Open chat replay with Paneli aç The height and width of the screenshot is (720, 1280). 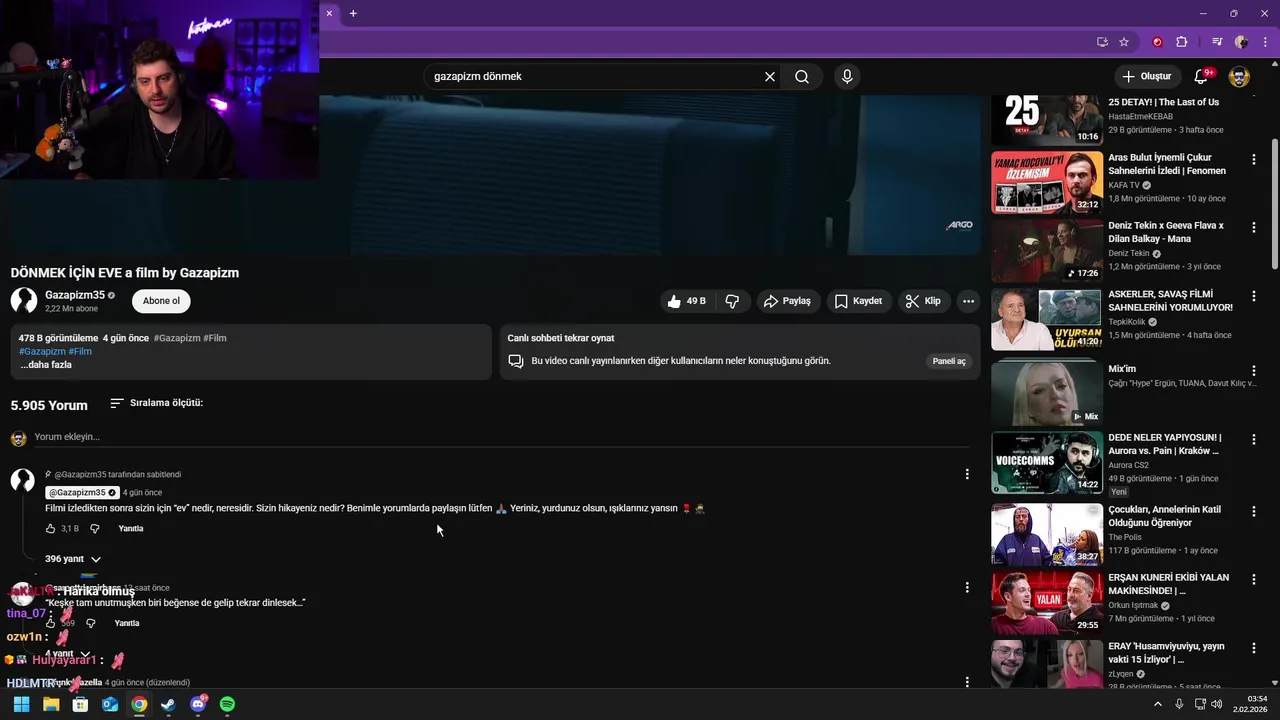pos(949,361)
